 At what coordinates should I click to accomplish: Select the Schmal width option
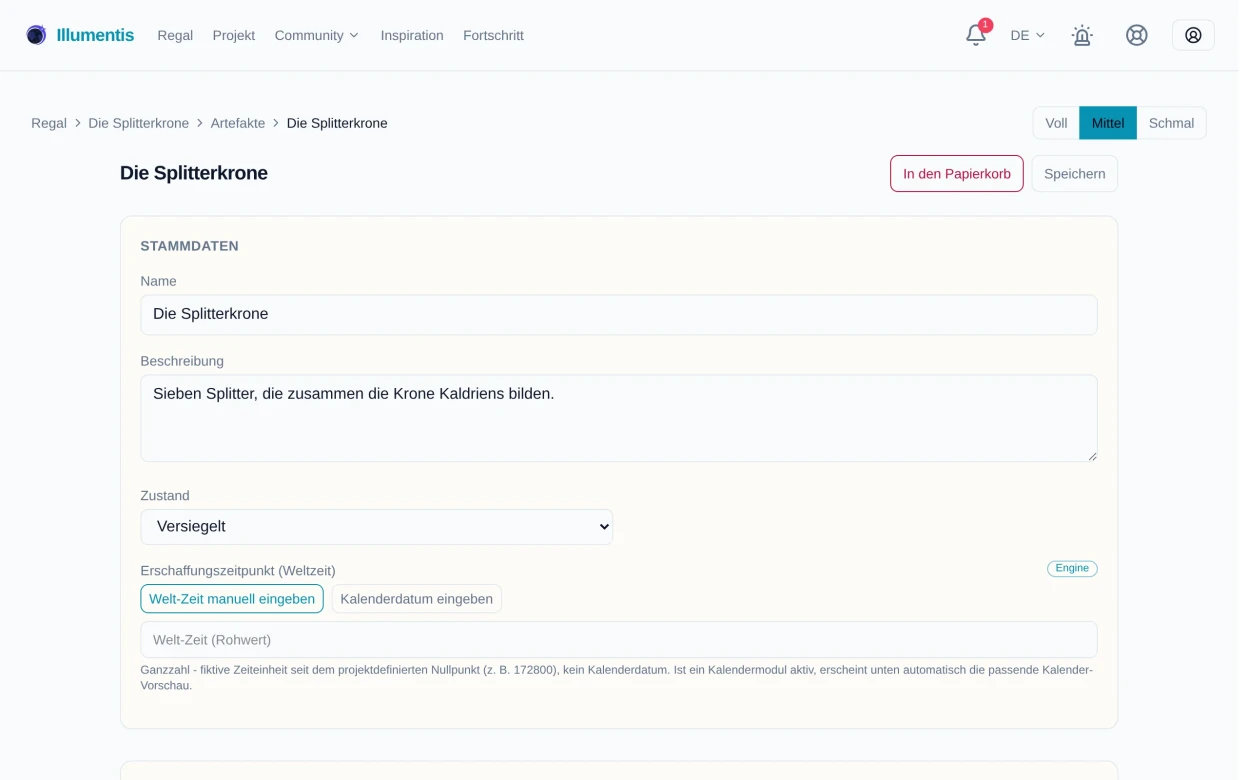coord(1171,123)
